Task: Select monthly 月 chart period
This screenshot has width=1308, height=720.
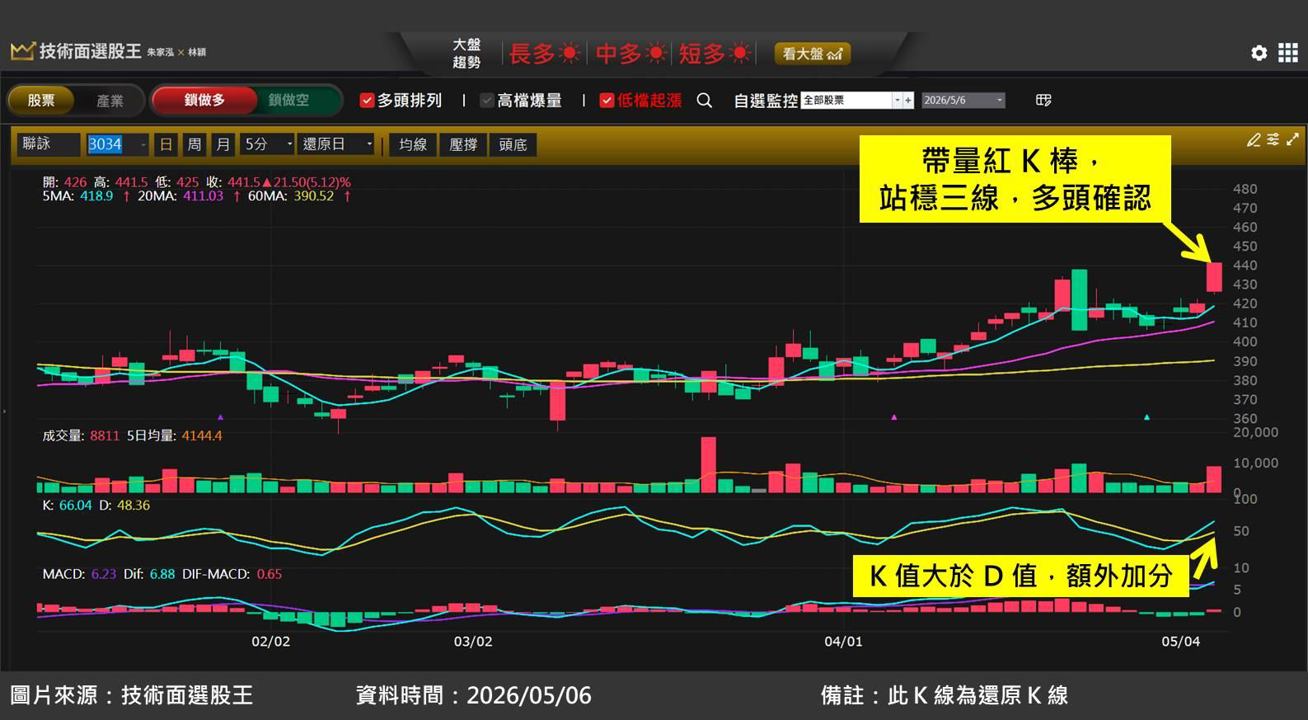Action: pyautogui.click(x=222, y=144)
